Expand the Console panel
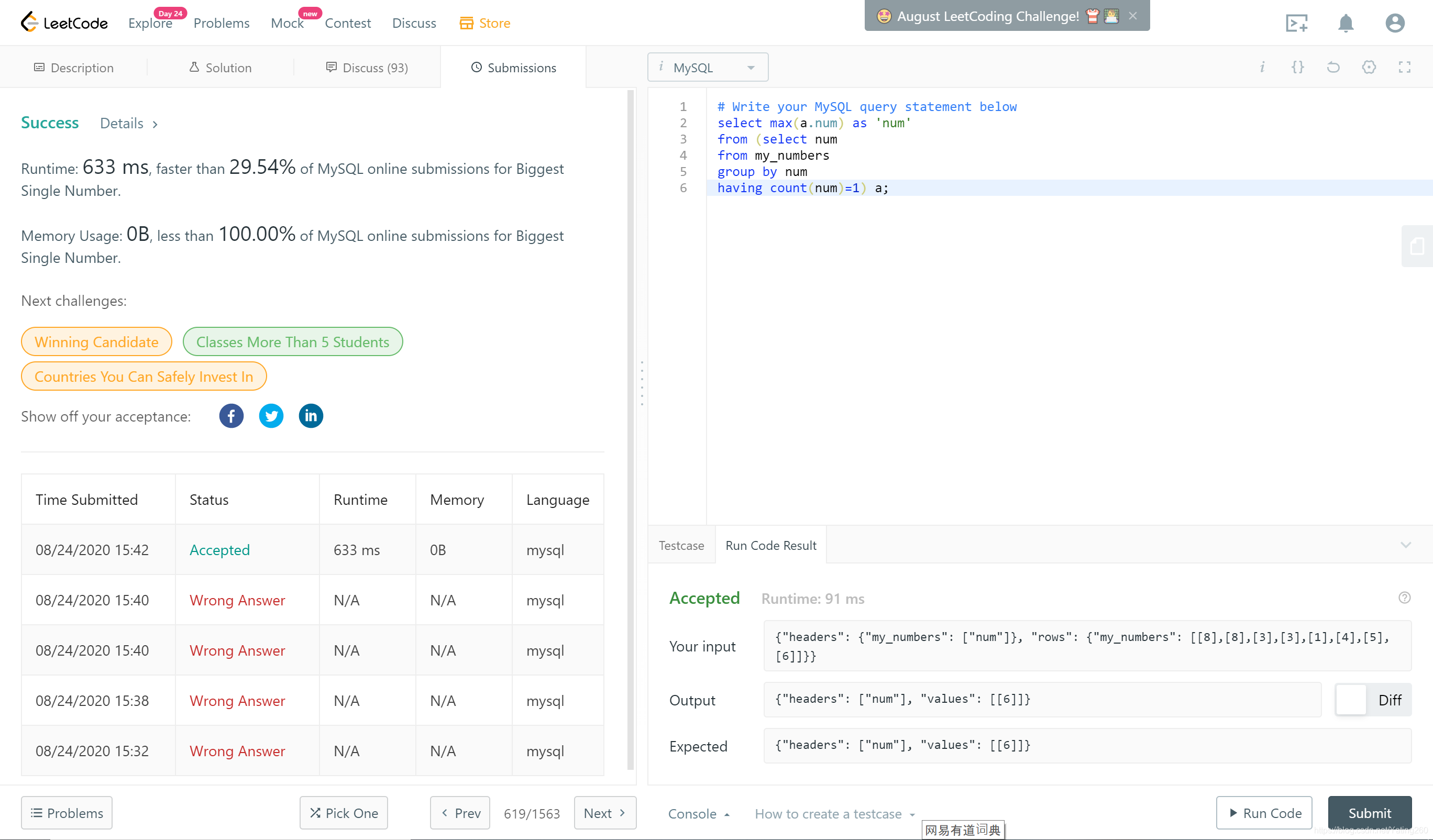 click(x=699, y=814)
